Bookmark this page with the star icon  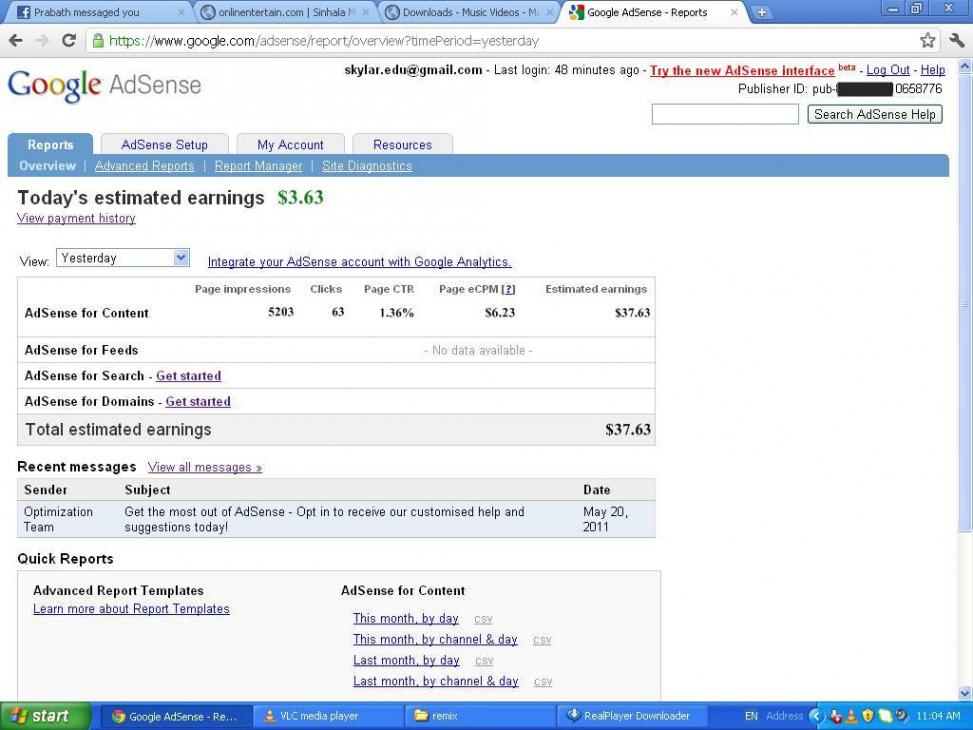(x=927, y=41)
